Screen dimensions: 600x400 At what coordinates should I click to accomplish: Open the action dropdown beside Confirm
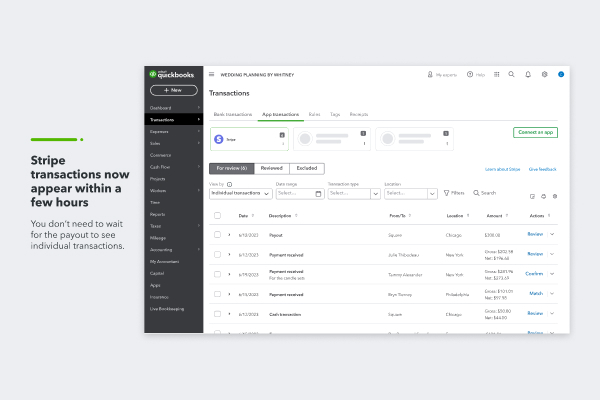click(552, 274)
